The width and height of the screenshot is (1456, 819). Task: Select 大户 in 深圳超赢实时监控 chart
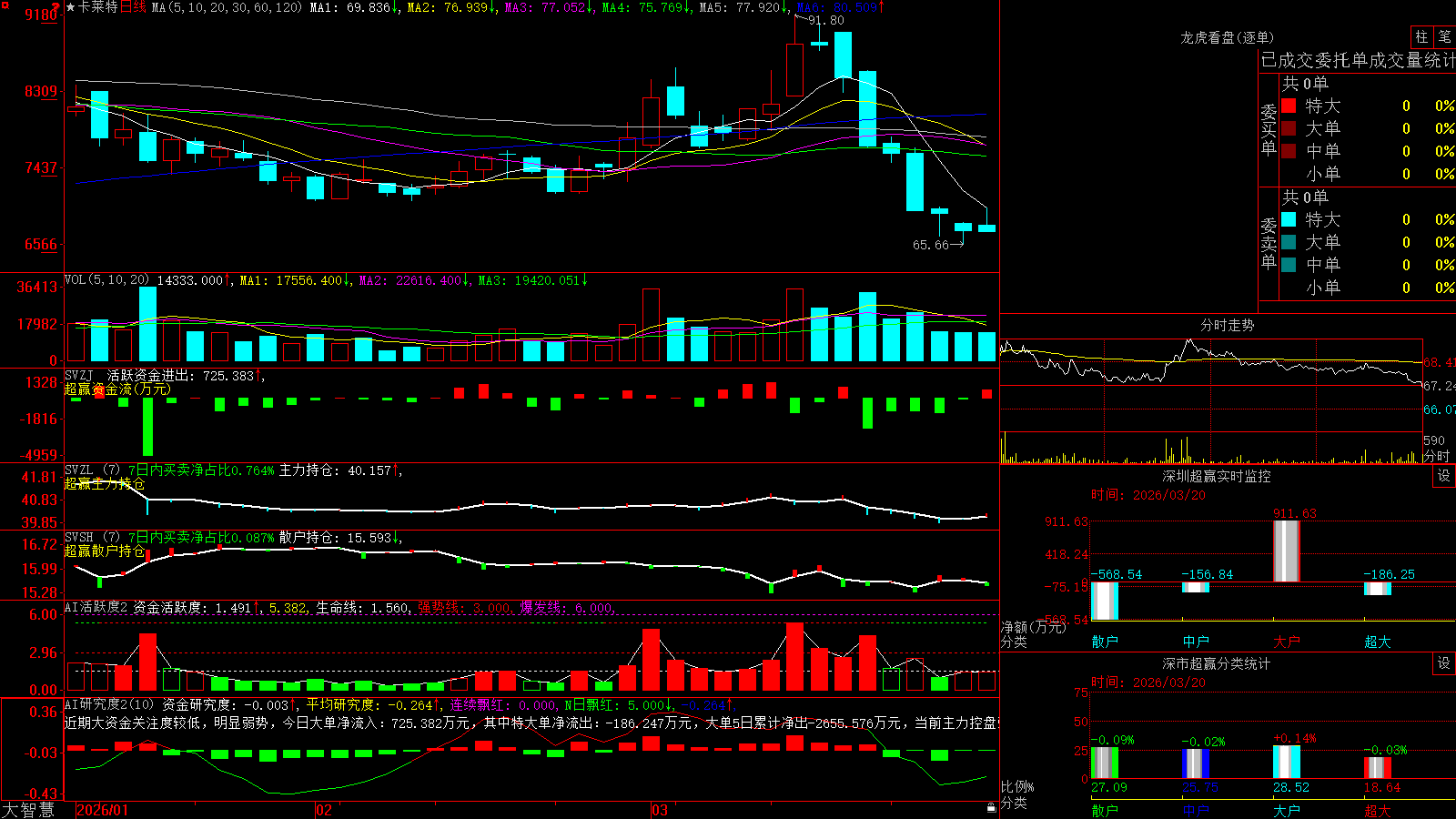click(1287, 642)
